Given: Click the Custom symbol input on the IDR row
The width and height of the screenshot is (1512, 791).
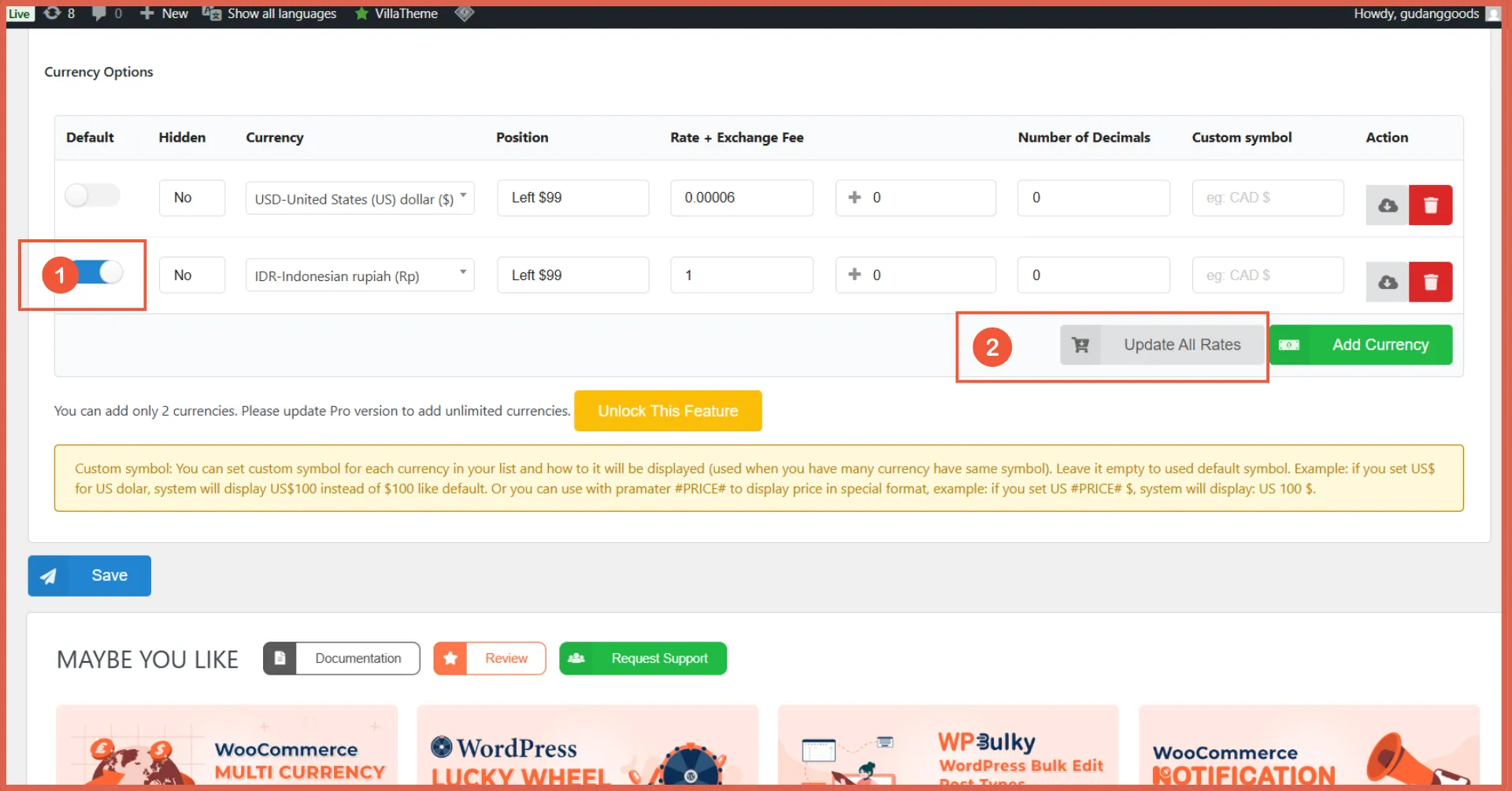Looking at the screenshot, I should click(x=1267, y=275).
